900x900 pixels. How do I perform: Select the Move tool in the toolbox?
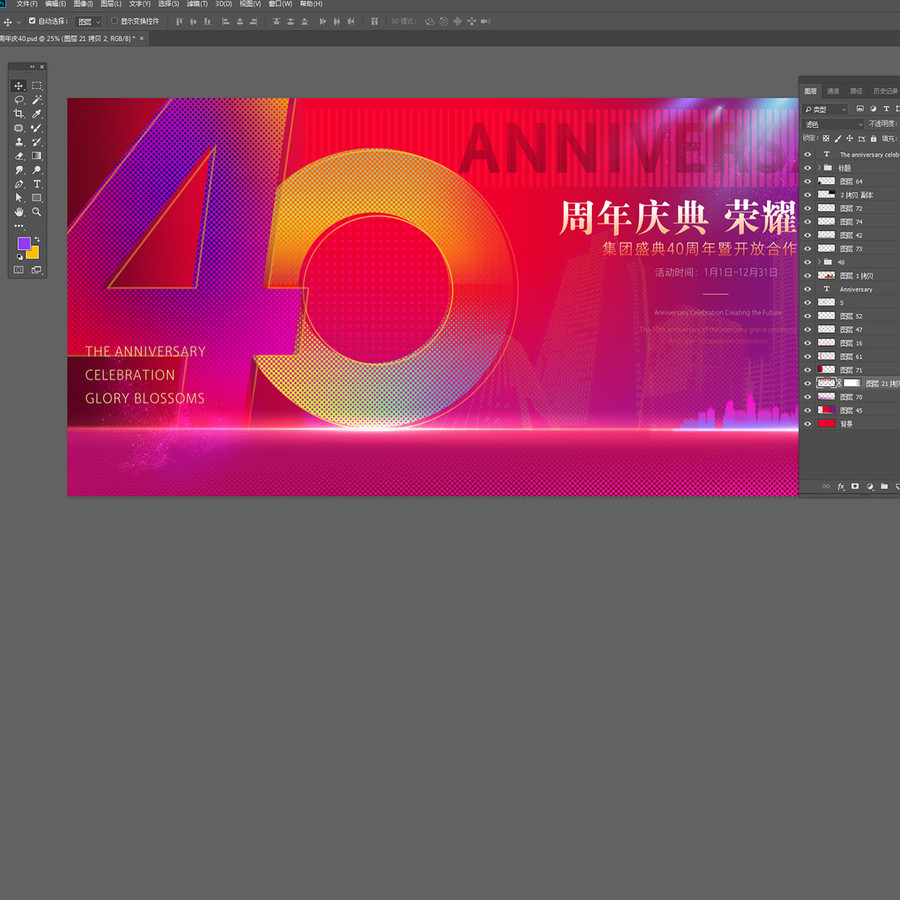(x=18, y=86)
